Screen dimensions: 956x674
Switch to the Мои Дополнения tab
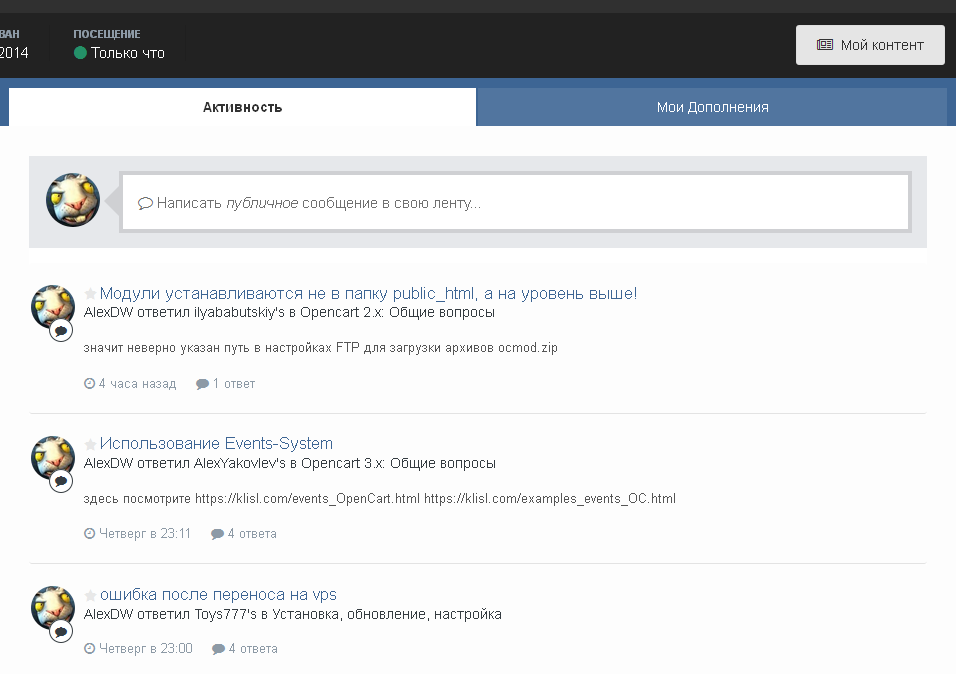pos(712,107)
